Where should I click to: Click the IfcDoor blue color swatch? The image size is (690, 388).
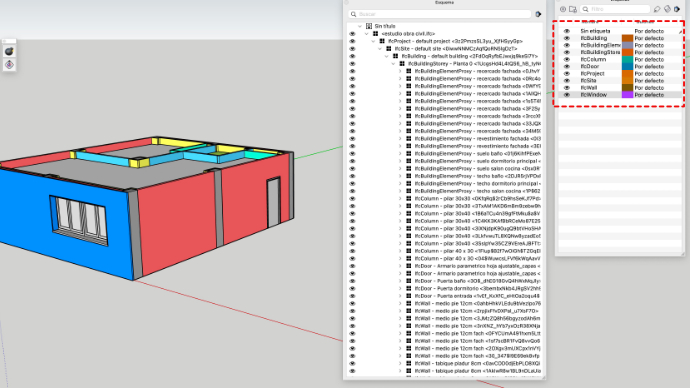[627, 66]
